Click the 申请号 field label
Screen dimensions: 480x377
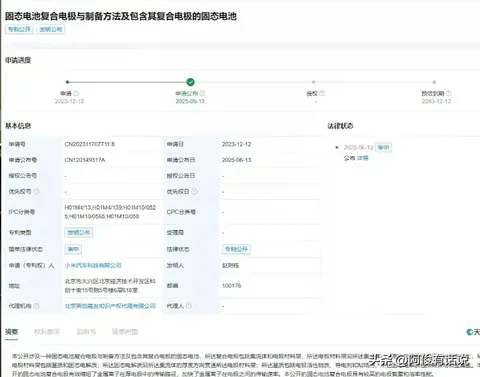tap(17, 144)
